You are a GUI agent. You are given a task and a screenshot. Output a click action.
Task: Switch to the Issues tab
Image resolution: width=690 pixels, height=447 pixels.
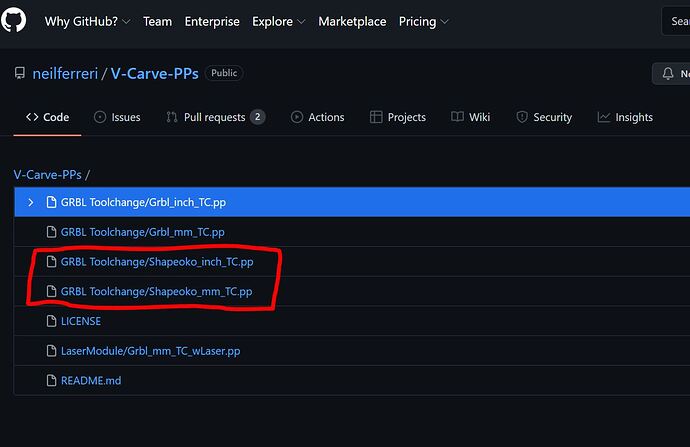117,117
